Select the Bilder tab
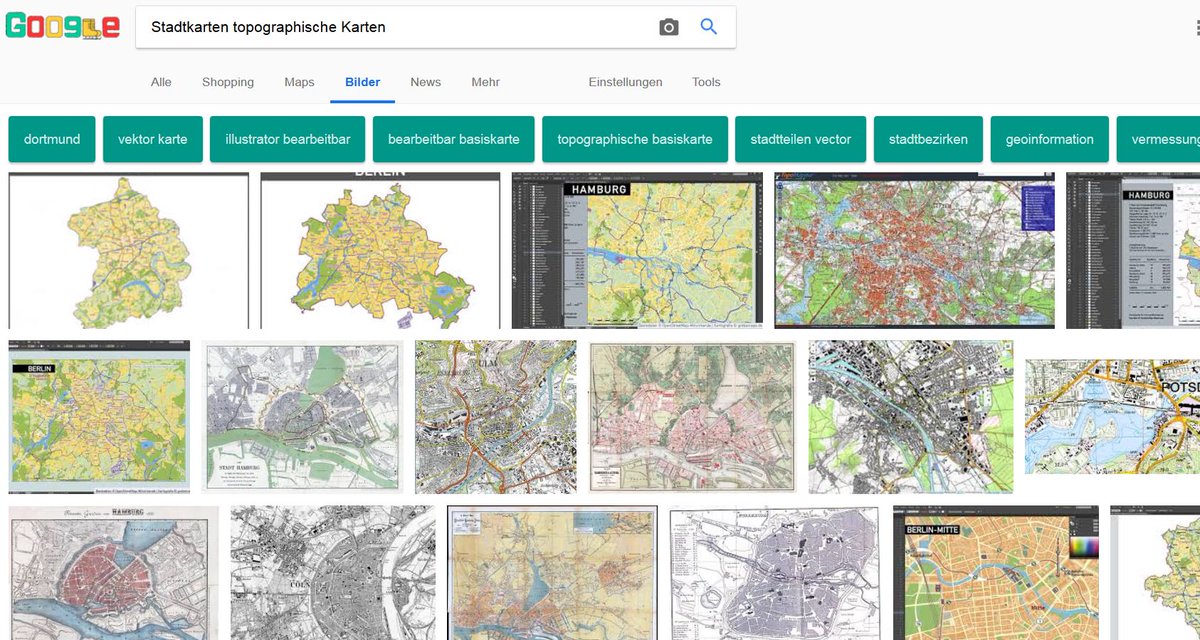Screen dimensions: 1200x640 [363, 82]
